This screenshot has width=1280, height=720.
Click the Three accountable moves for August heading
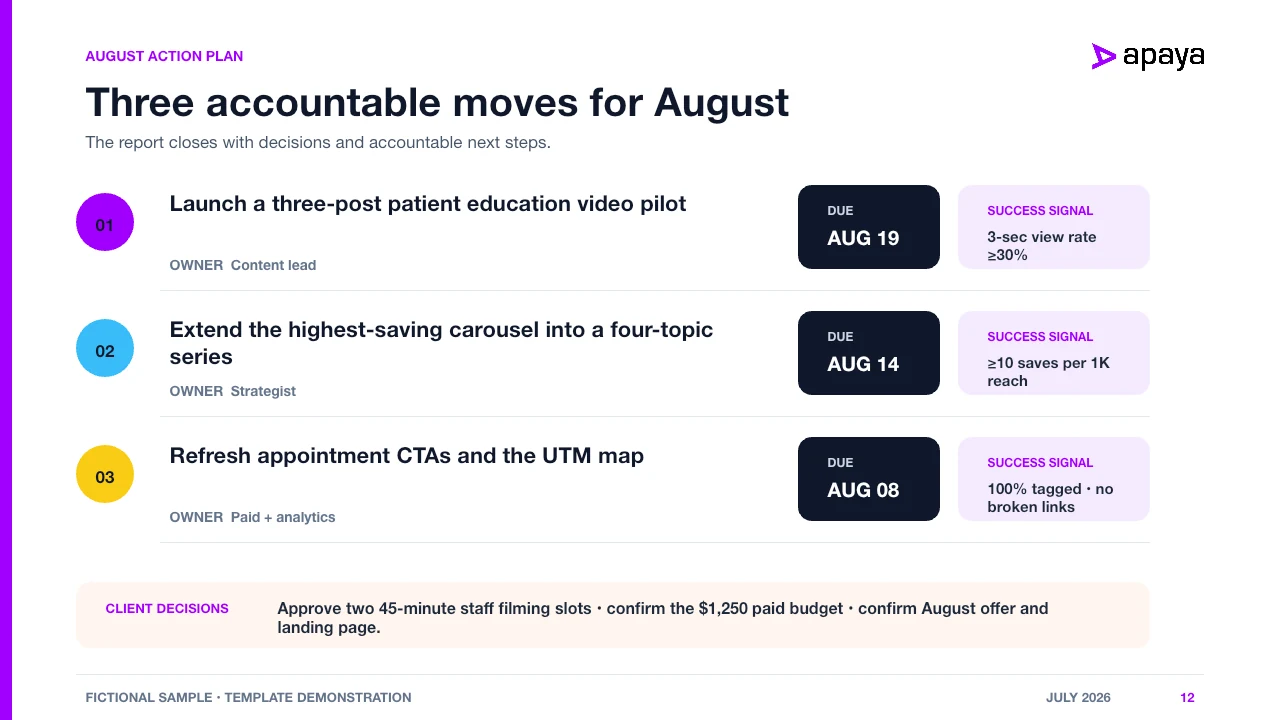coord(437,103)
